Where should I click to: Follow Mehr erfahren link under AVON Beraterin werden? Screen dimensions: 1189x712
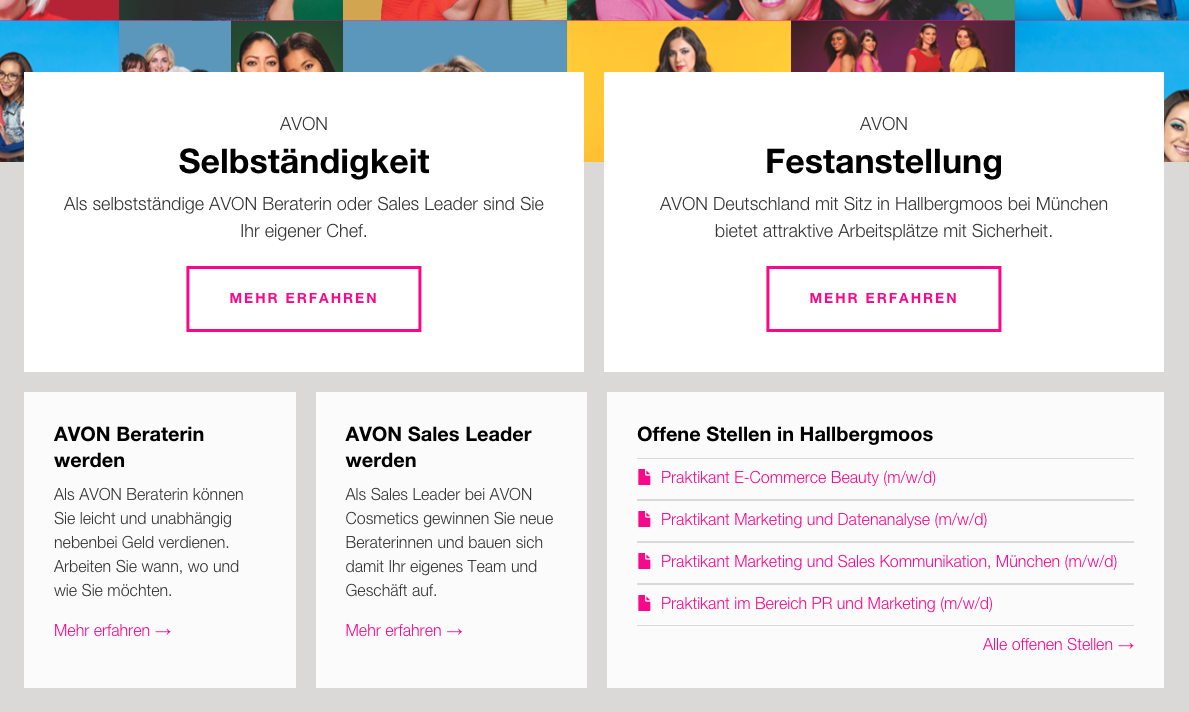[x=112, y=631]
